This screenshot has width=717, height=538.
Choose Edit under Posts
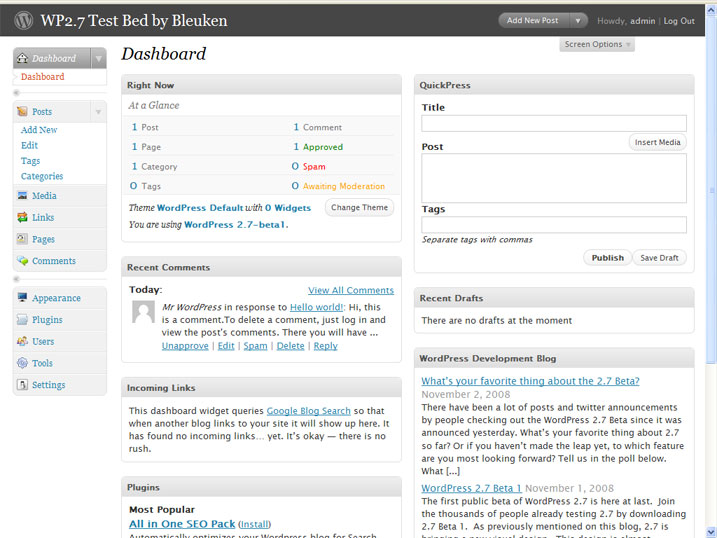point(29,145)
